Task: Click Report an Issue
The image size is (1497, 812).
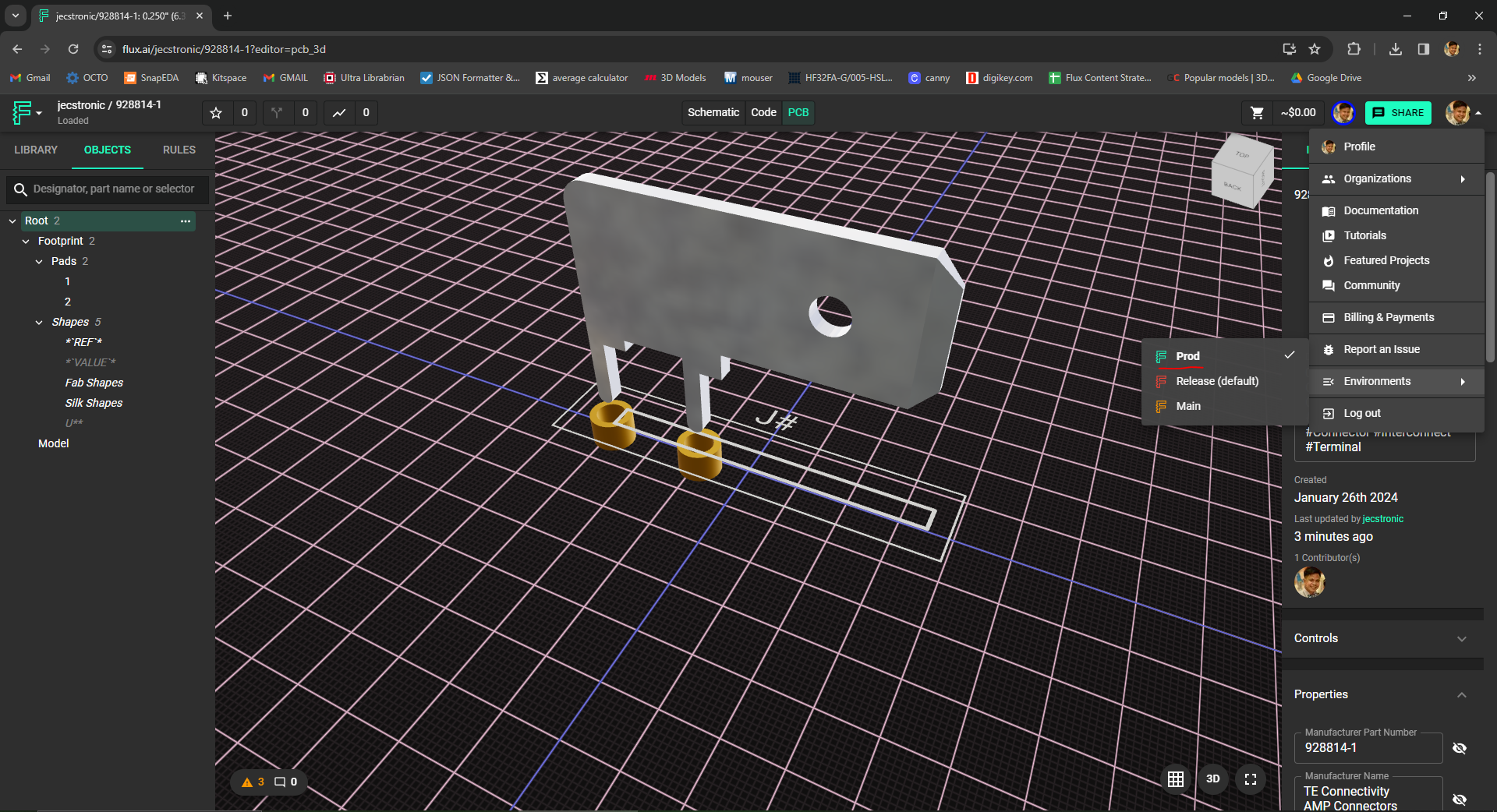Action: (1396, 349)
